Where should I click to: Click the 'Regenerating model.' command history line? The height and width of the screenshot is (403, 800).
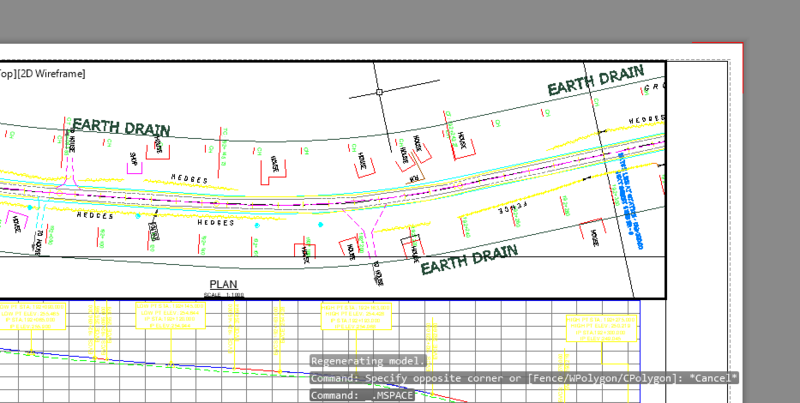[369, 361]
